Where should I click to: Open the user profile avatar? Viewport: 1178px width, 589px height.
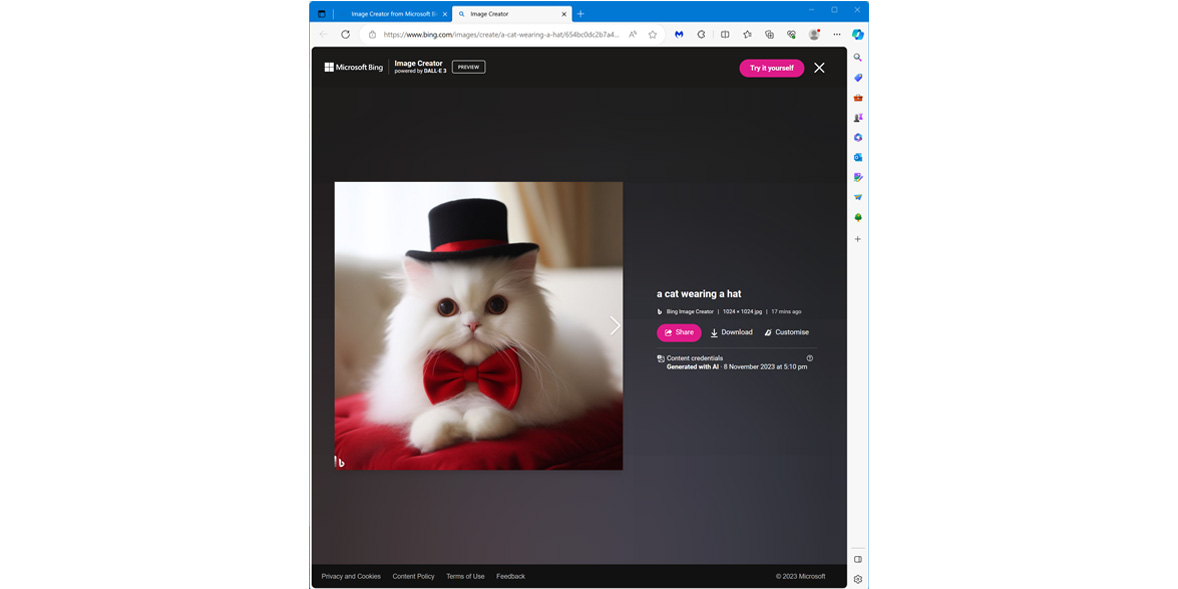click(x=814, y=34)
